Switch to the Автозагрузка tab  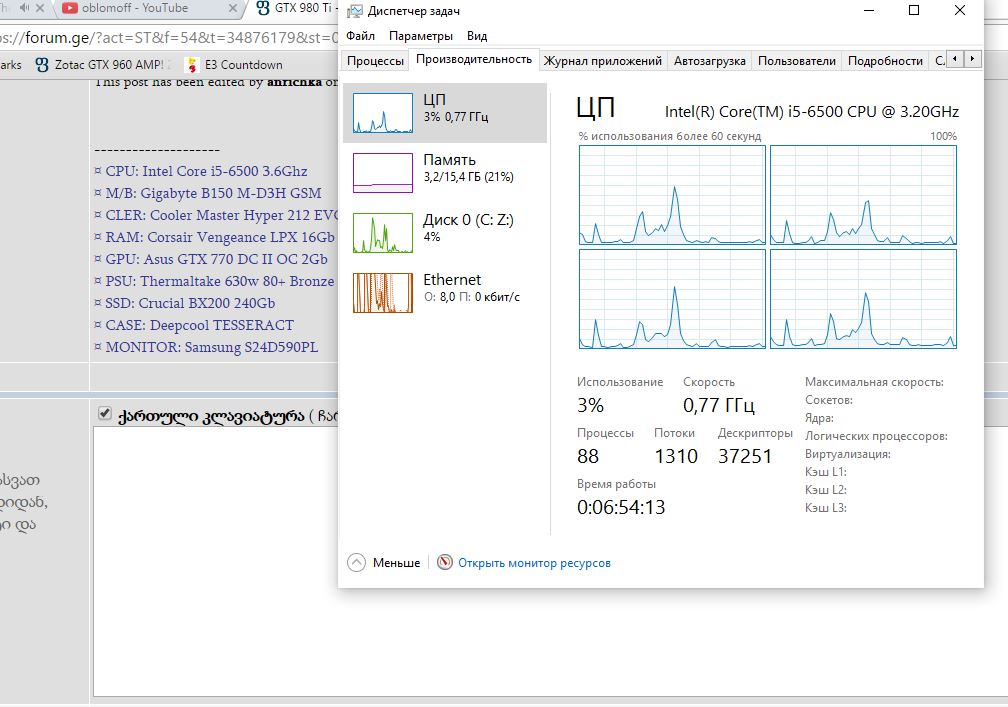[x=709, y=61]
